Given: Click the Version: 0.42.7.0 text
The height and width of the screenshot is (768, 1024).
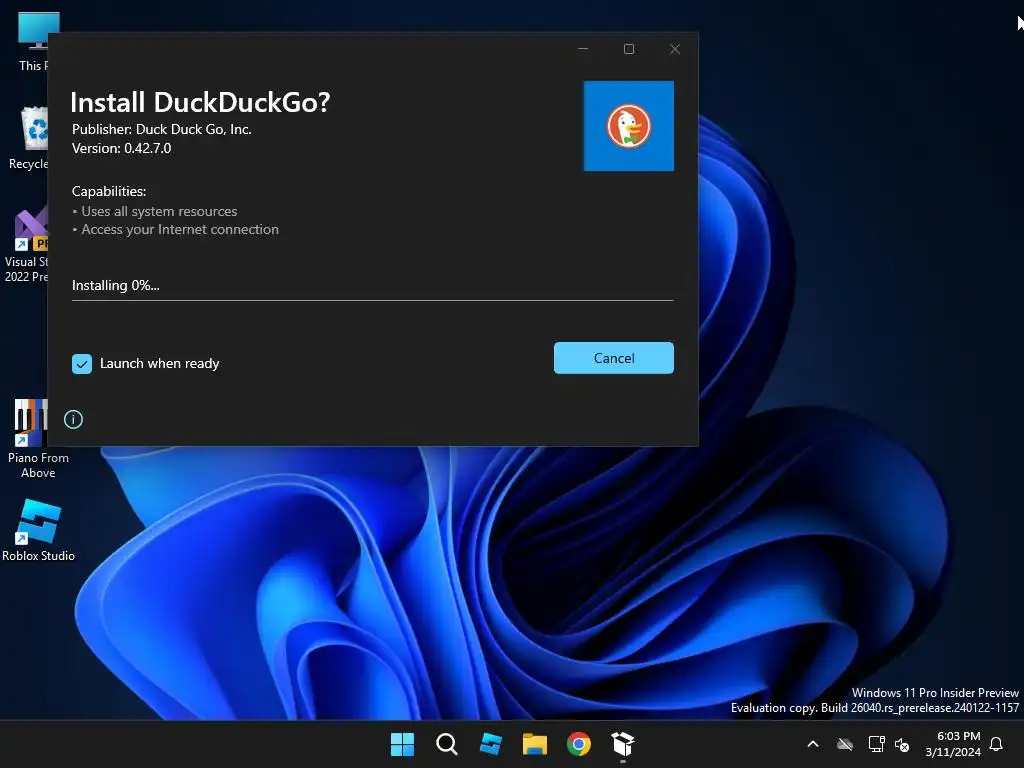Looking at the screenshot, I should tap(121, 148).
